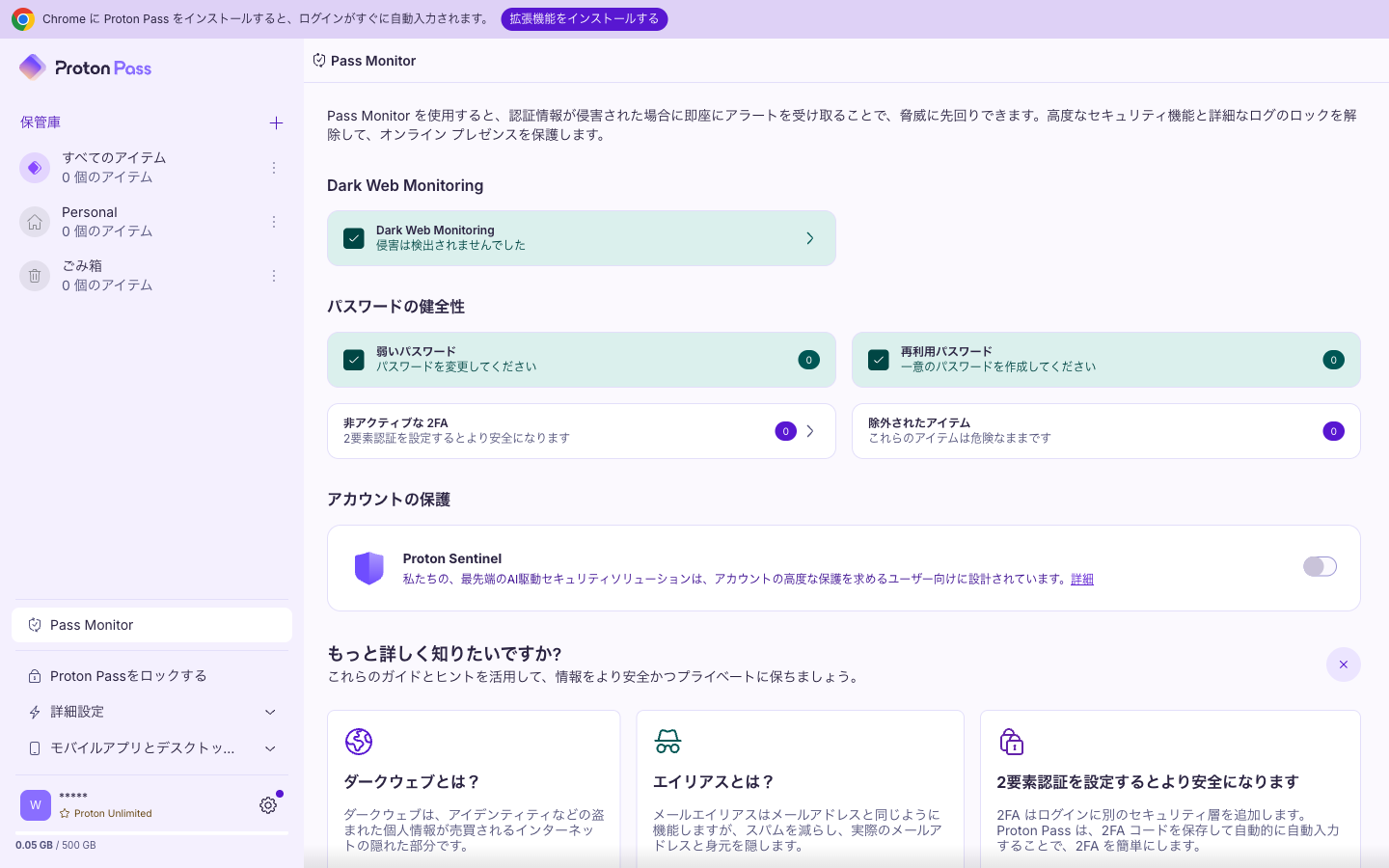Image resolution: width=1389 pixels, height=868 pixels.
Task: Open settings with the gear icon
Action: [268, 805]
